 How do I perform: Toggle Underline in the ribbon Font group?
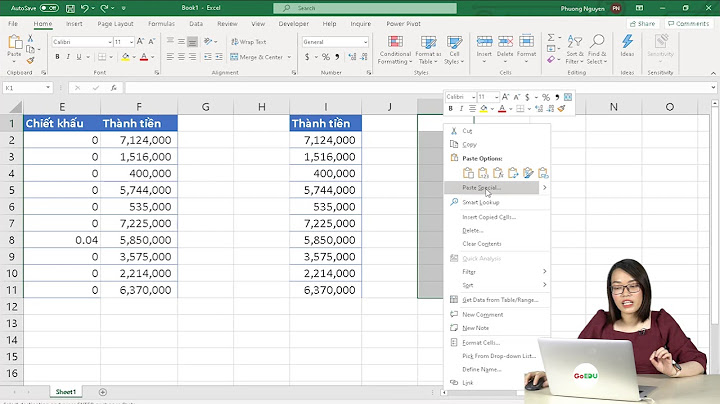pyautogui.click(x=79, y=57)
